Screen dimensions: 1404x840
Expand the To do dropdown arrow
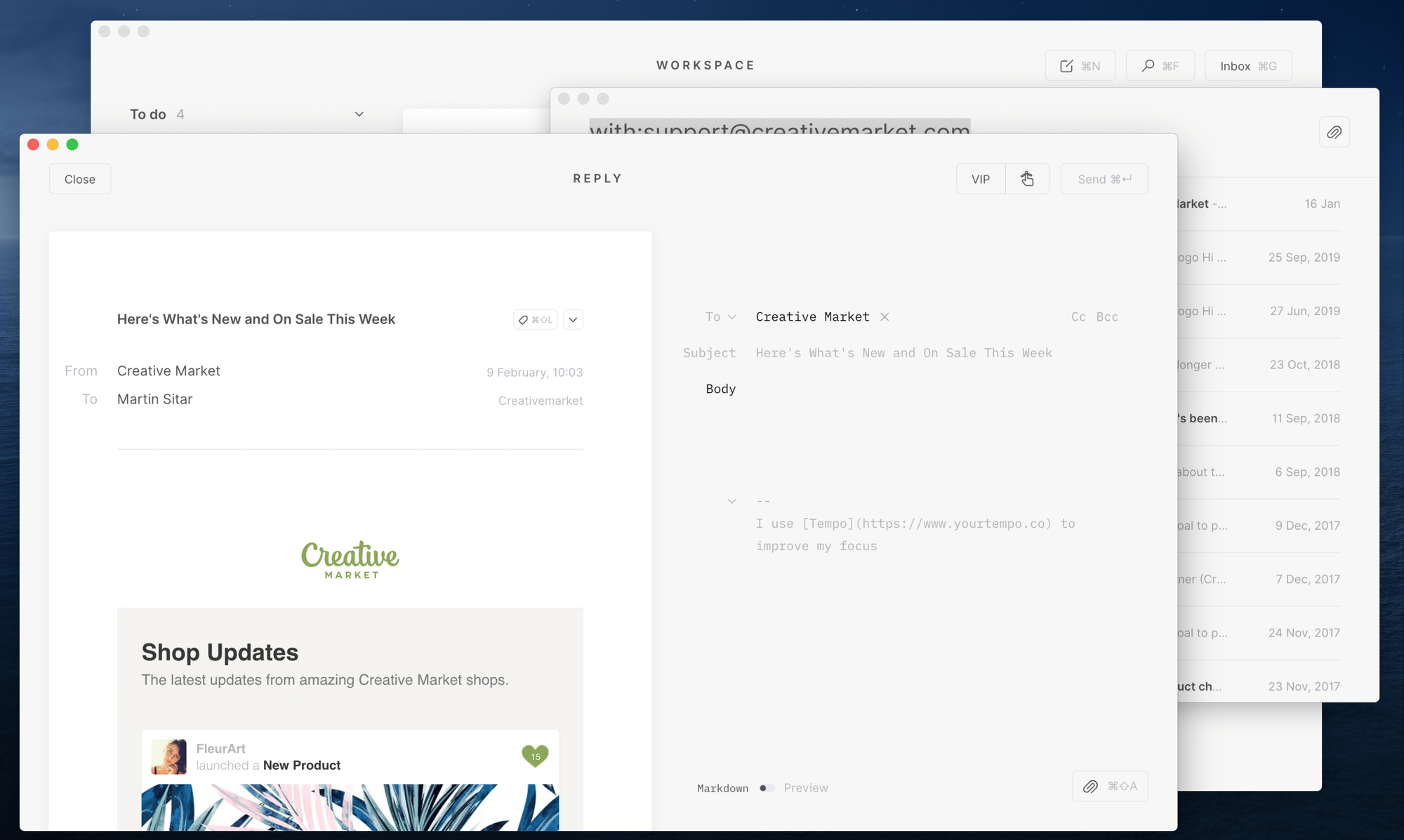(x=358, y=113)
